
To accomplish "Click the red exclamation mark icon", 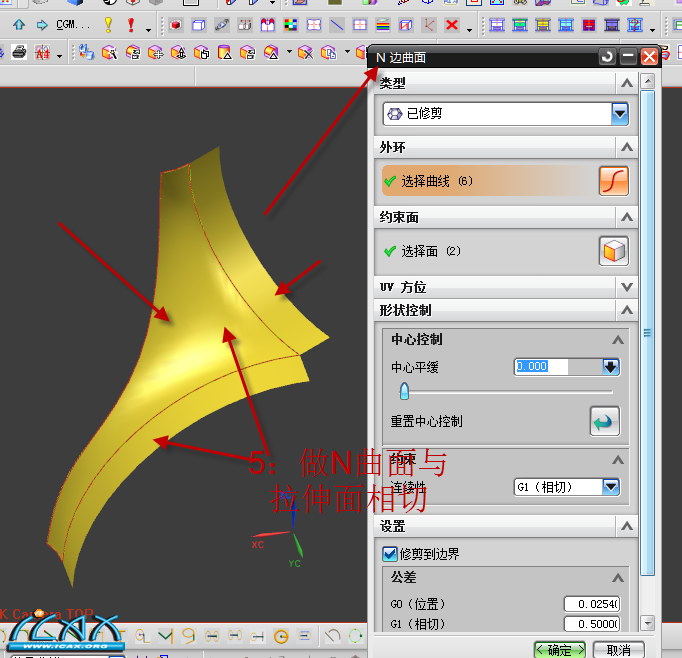I will pyautogui.click(x=131, y=25).
